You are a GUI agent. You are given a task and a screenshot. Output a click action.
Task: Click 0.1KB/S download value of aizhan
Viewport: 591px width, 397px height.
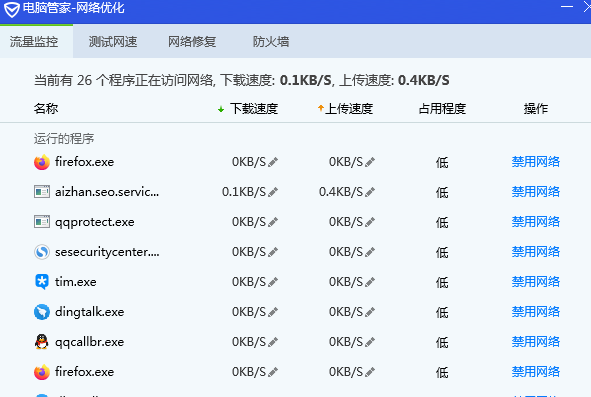(244, 192)
